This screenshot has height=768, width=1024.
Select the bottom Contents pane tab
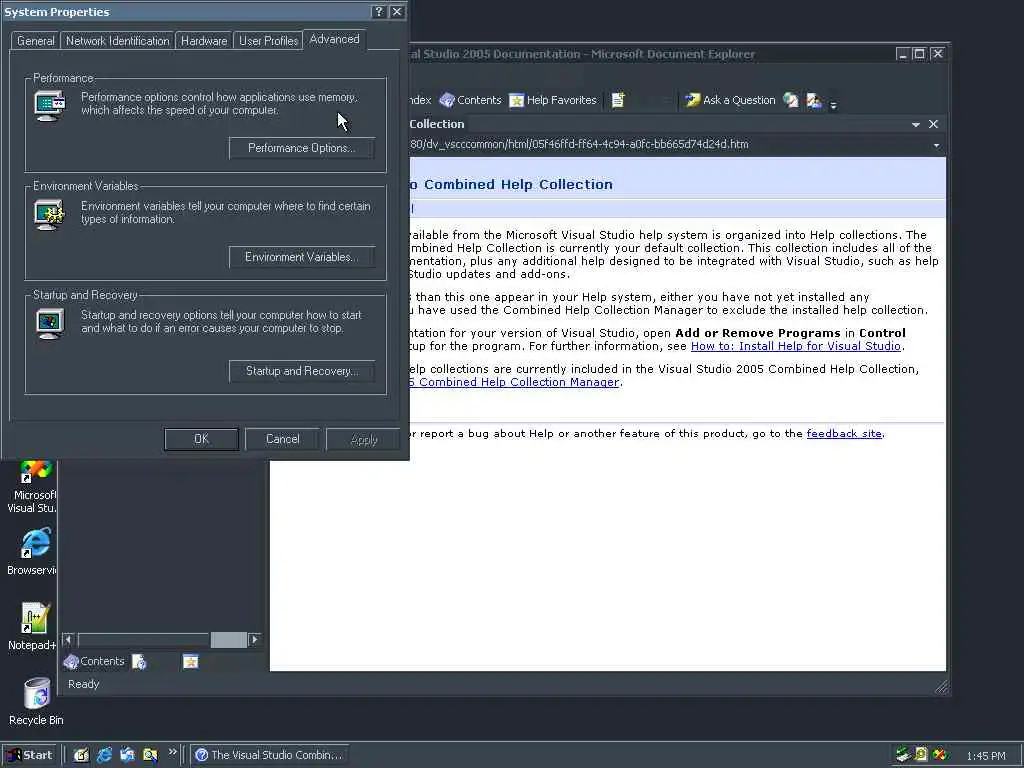tap(95, 662)
